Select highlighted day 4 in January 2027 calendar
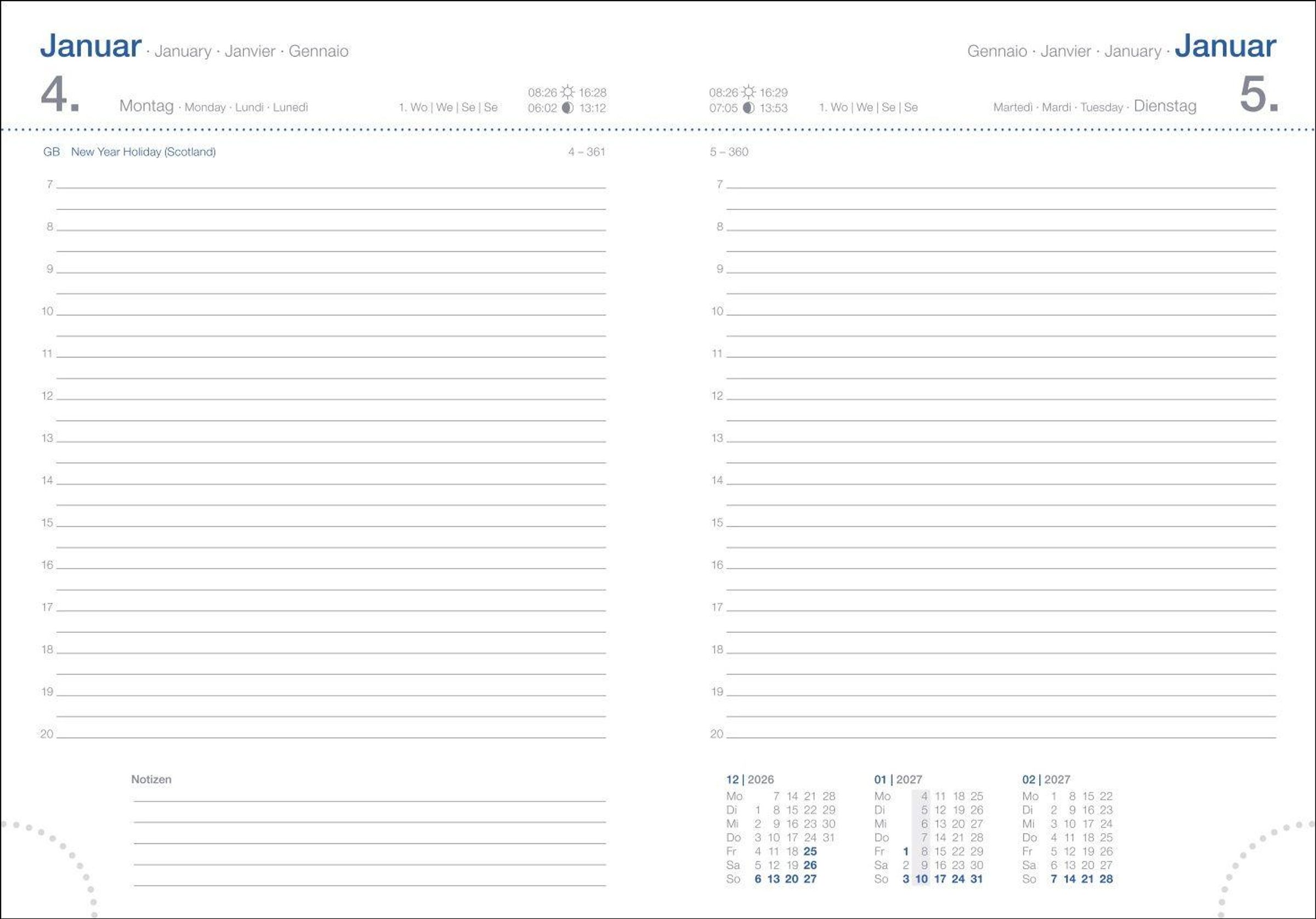Viewport: 1316px width, 919px height. pos(924,796)
